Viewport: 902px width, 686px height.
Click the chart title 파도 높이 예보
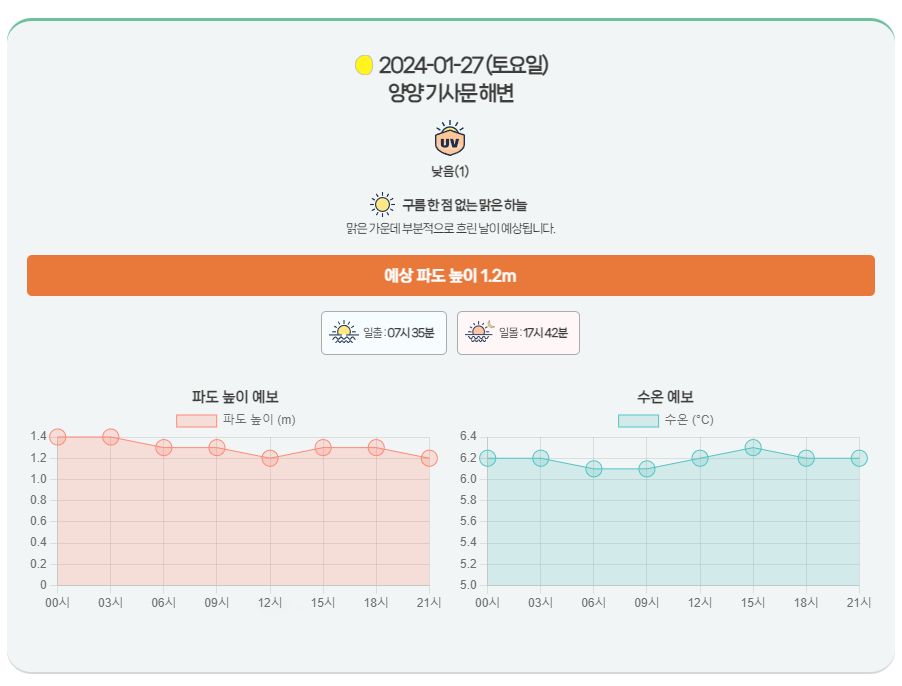point(235,397)
